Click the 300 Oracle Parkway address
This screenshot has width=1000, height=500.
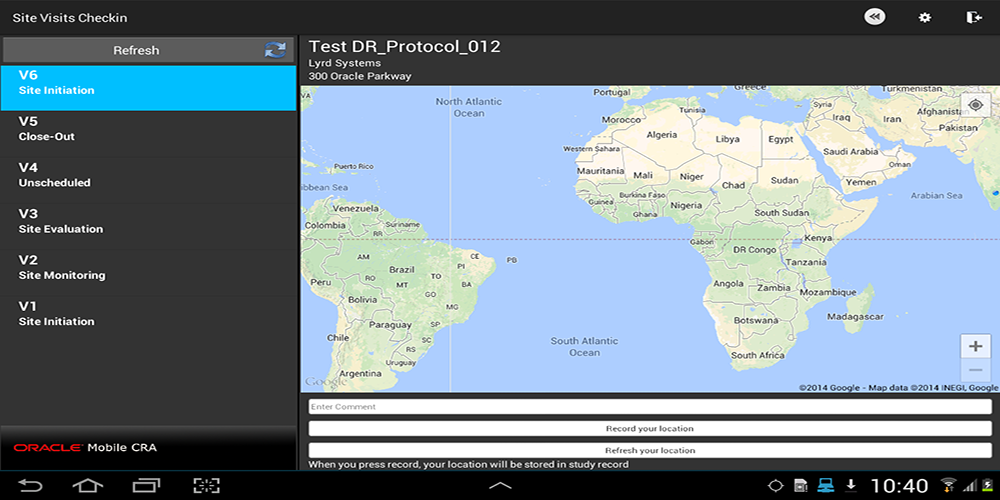(360, 77)
